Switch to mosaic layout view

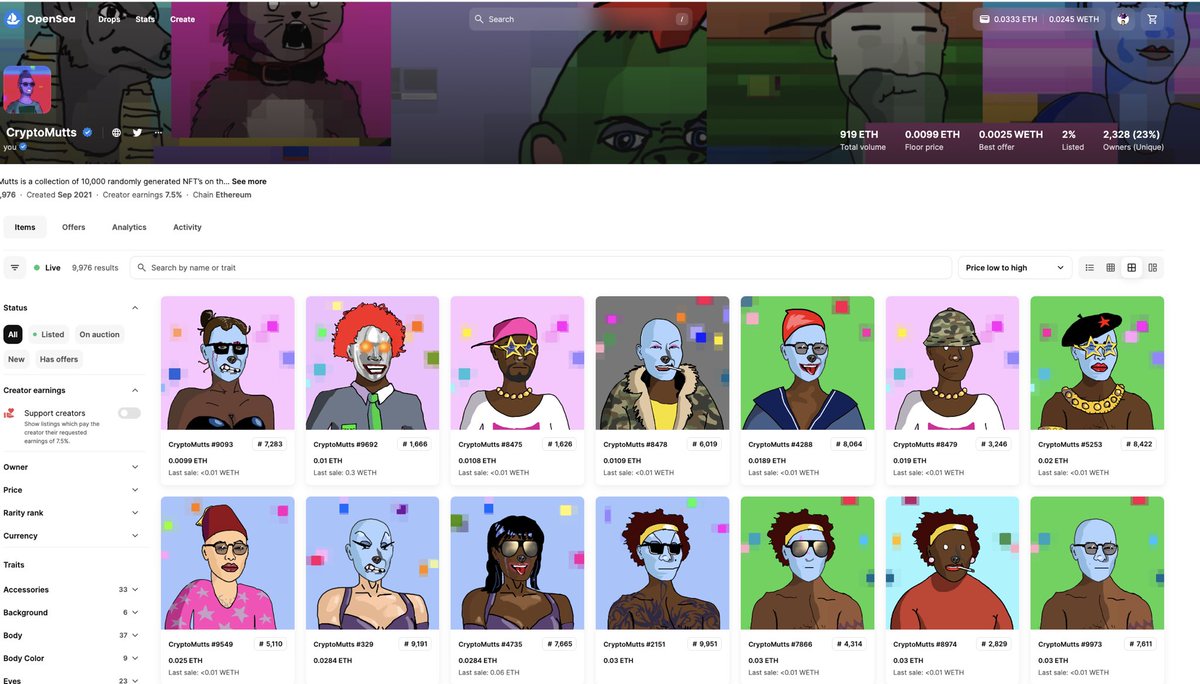pos(1153,268)
